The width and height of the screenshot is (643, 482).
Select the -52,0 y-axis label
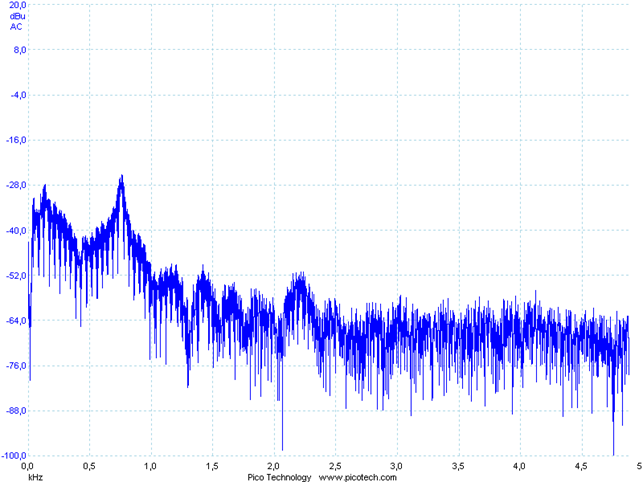click(16, 275)
